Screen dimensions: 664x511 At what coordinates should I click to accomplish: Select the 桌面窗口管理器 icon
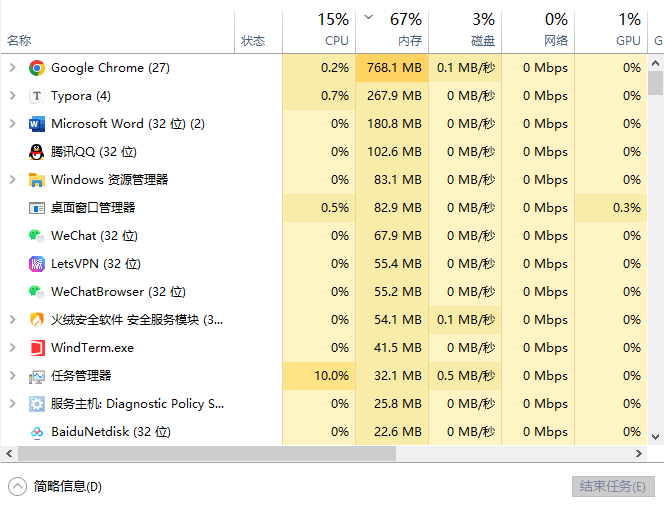tap(37, 208)
